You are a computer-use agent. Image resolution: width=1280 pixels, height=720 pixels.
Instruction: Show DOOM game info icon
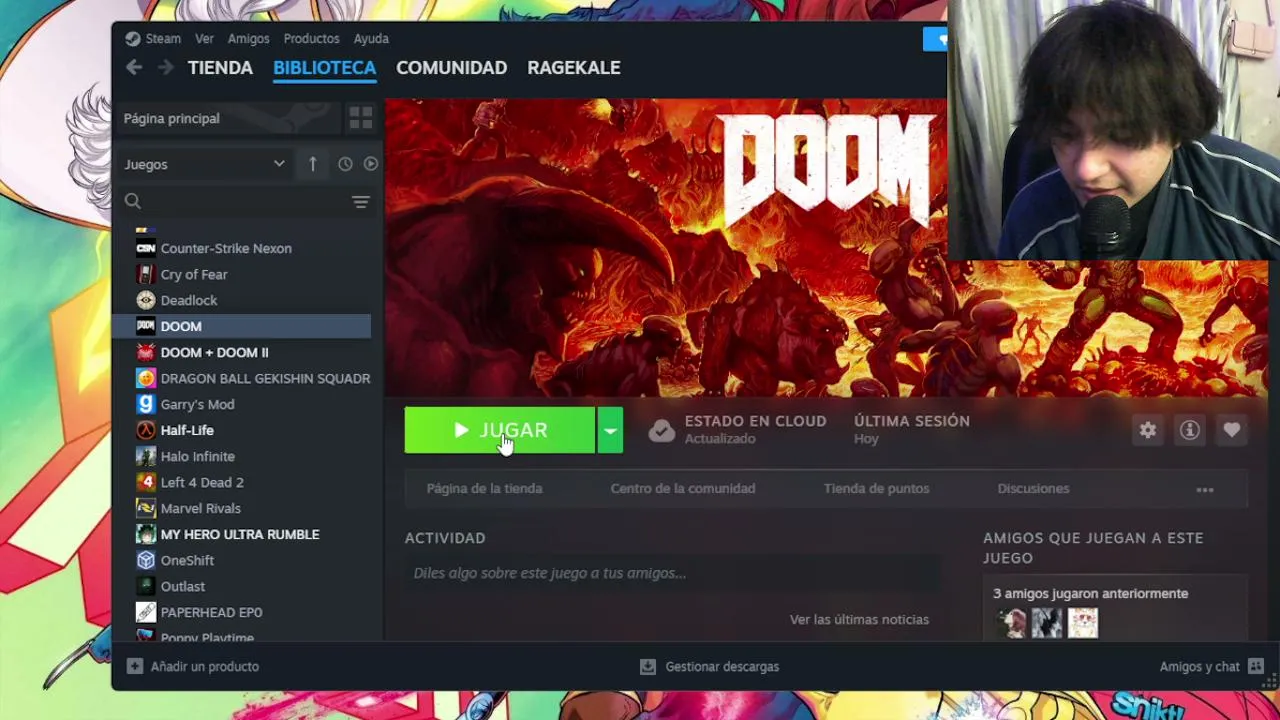pyautogui.click(x=1190, y=430)
